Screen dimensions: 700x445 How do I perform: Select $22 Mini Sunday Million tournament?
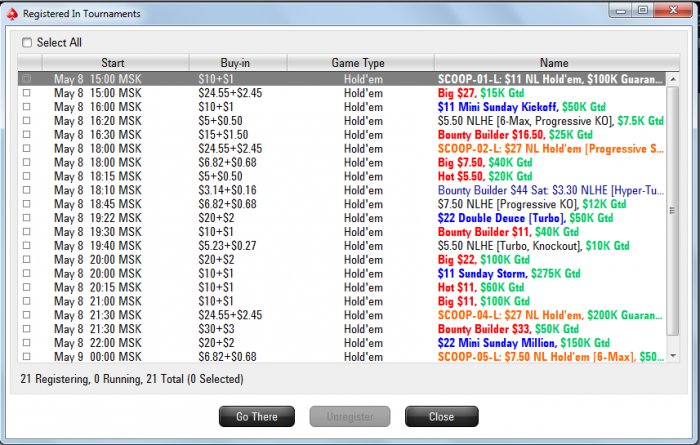coord(524,343)
